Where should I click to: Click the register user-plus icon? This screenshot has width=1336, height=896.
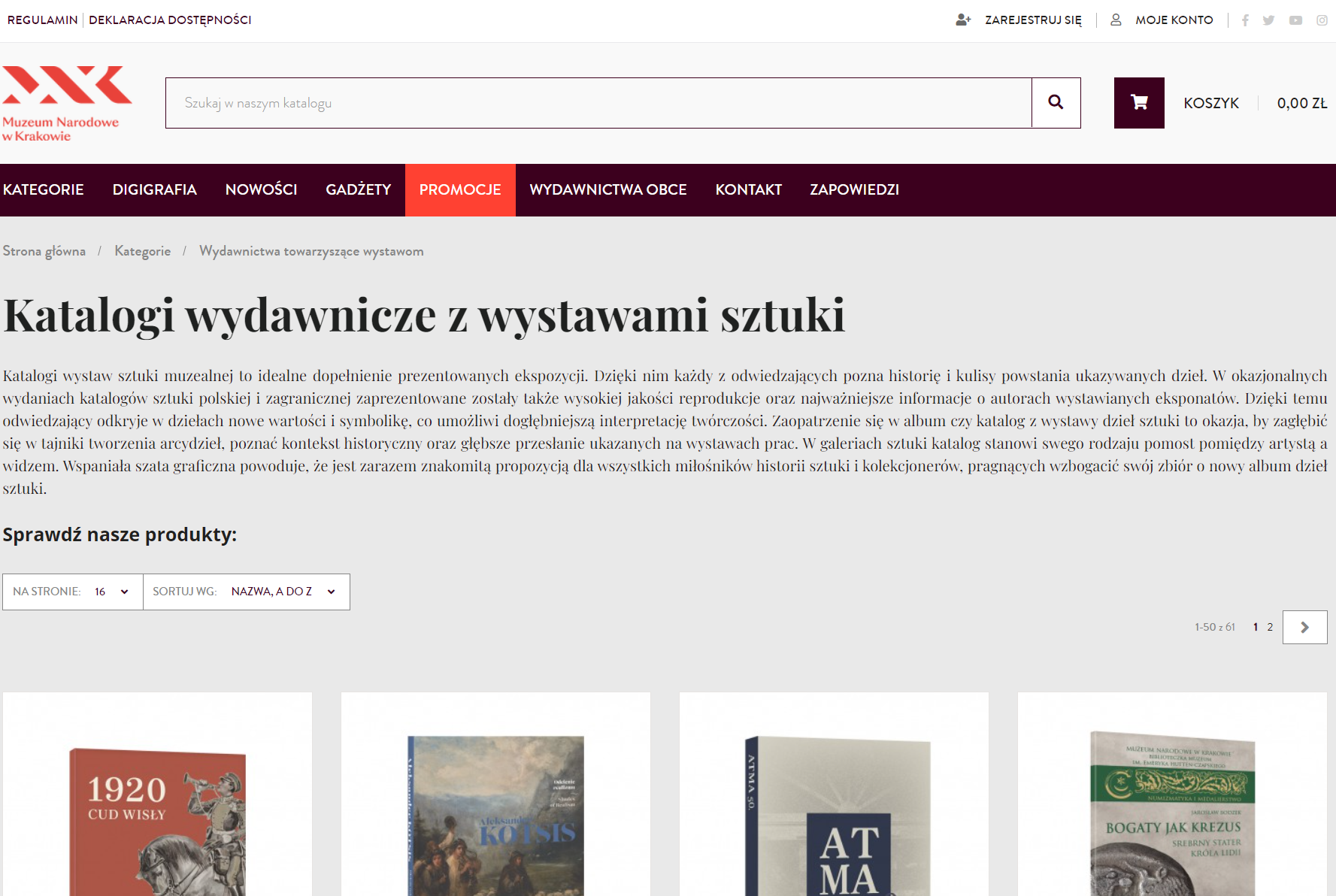963,20
